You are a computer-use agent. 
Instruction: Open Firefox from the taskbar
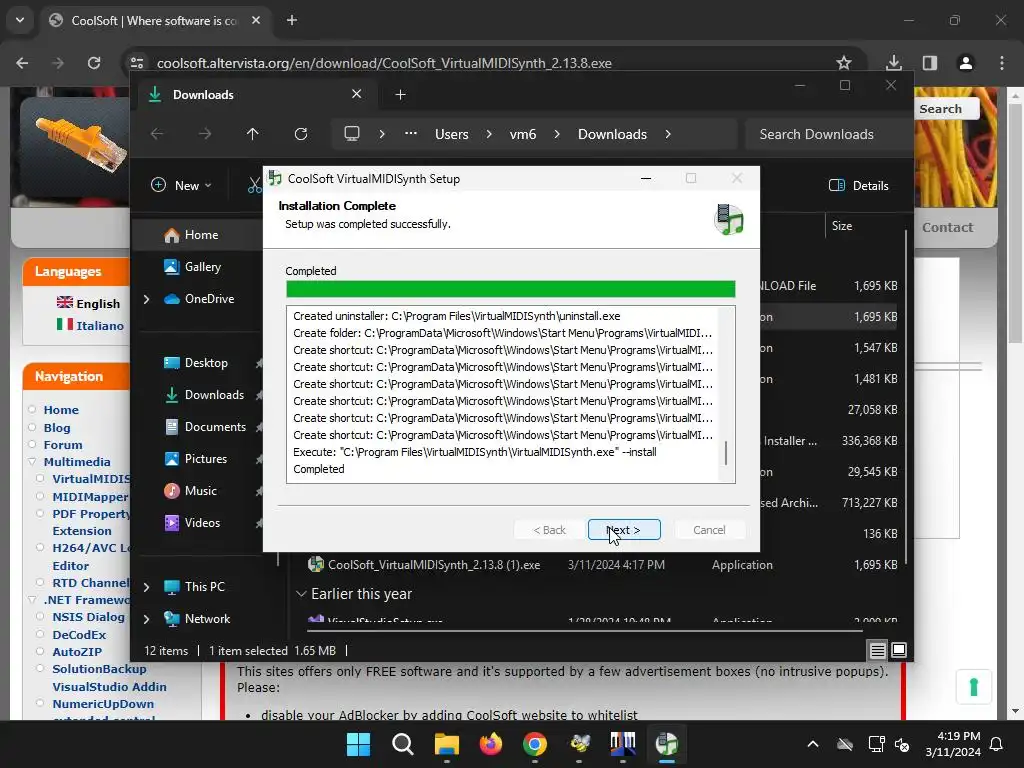[x=490, y=744]
